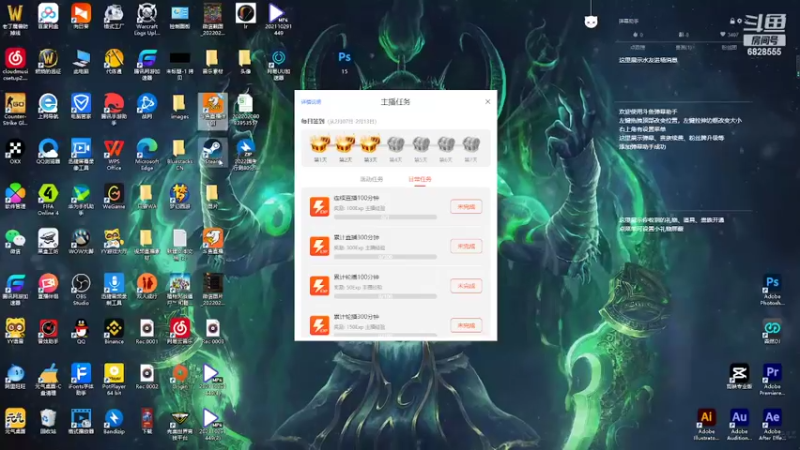Click 未完成 for 连续直播100分钟 task
The width and height of the screenshot is (800, 450).
466,207
